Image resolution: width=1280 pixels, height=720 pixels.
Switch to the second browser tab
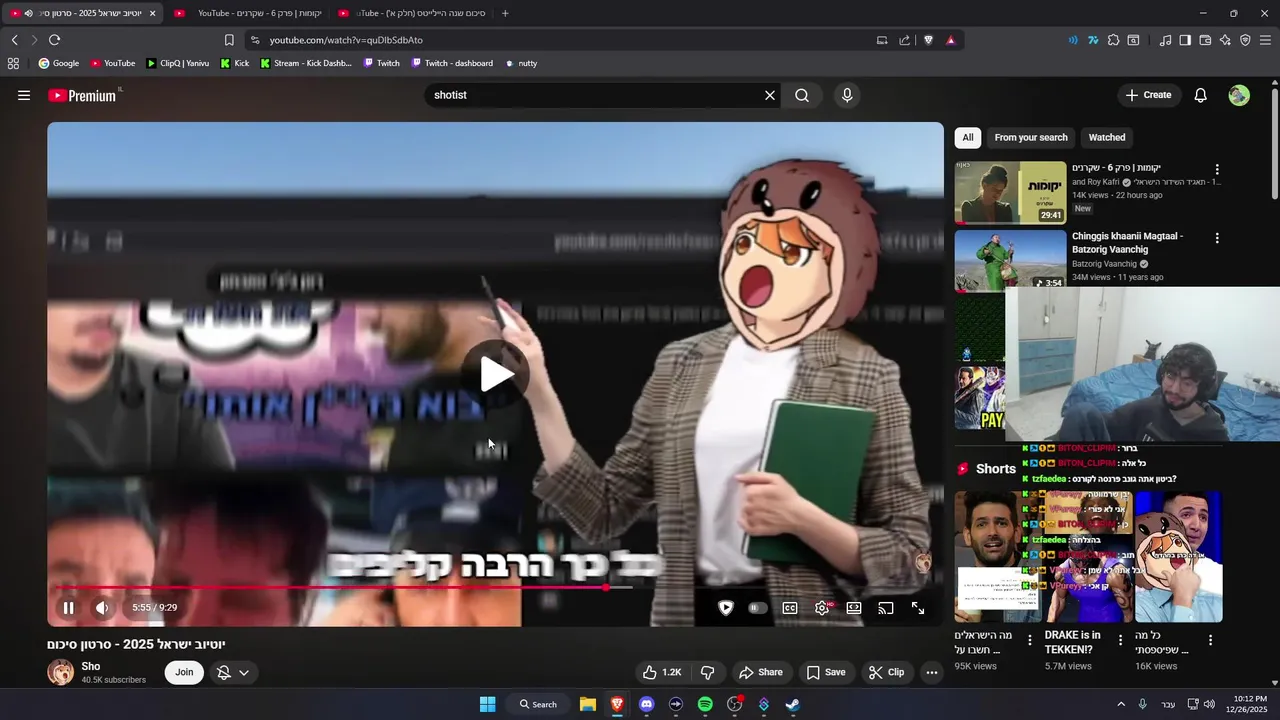pos(250,13)
